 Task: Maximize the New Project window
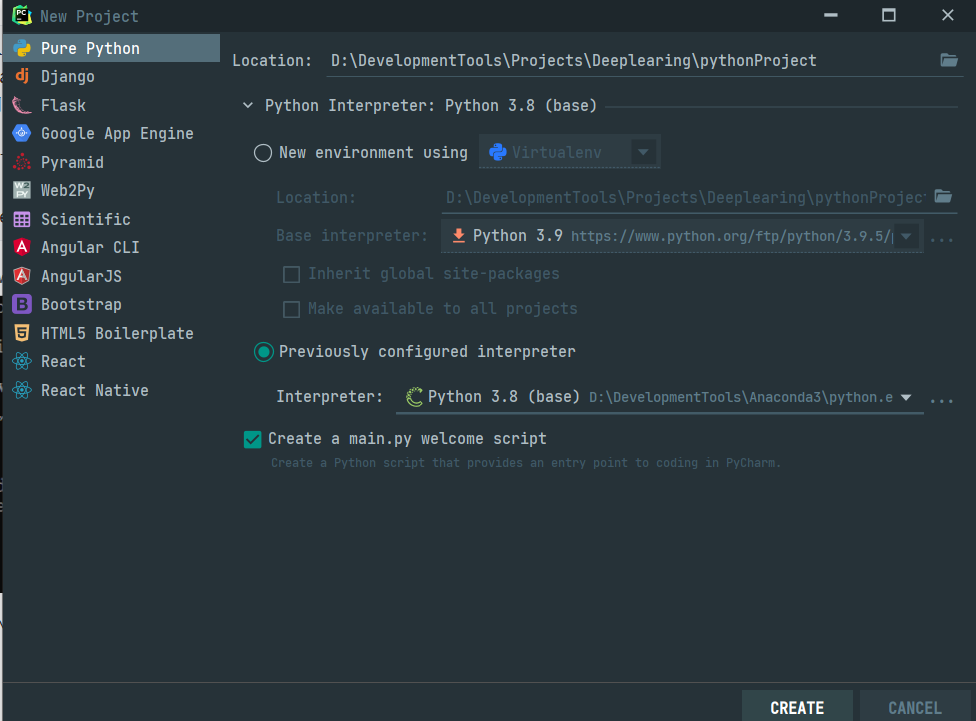tap(889, 15)
